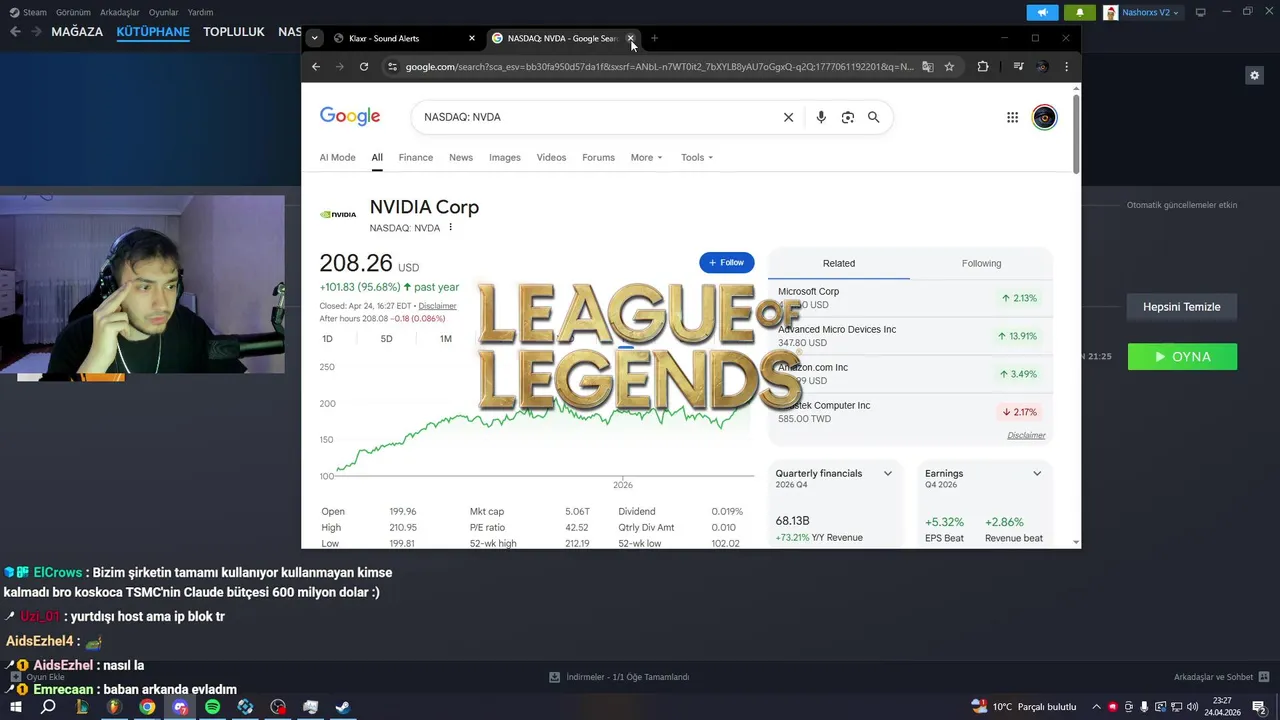Click the magnifier search button
Image resolution: width=1280 pixels, height=720 pixels.
point(874,117)
